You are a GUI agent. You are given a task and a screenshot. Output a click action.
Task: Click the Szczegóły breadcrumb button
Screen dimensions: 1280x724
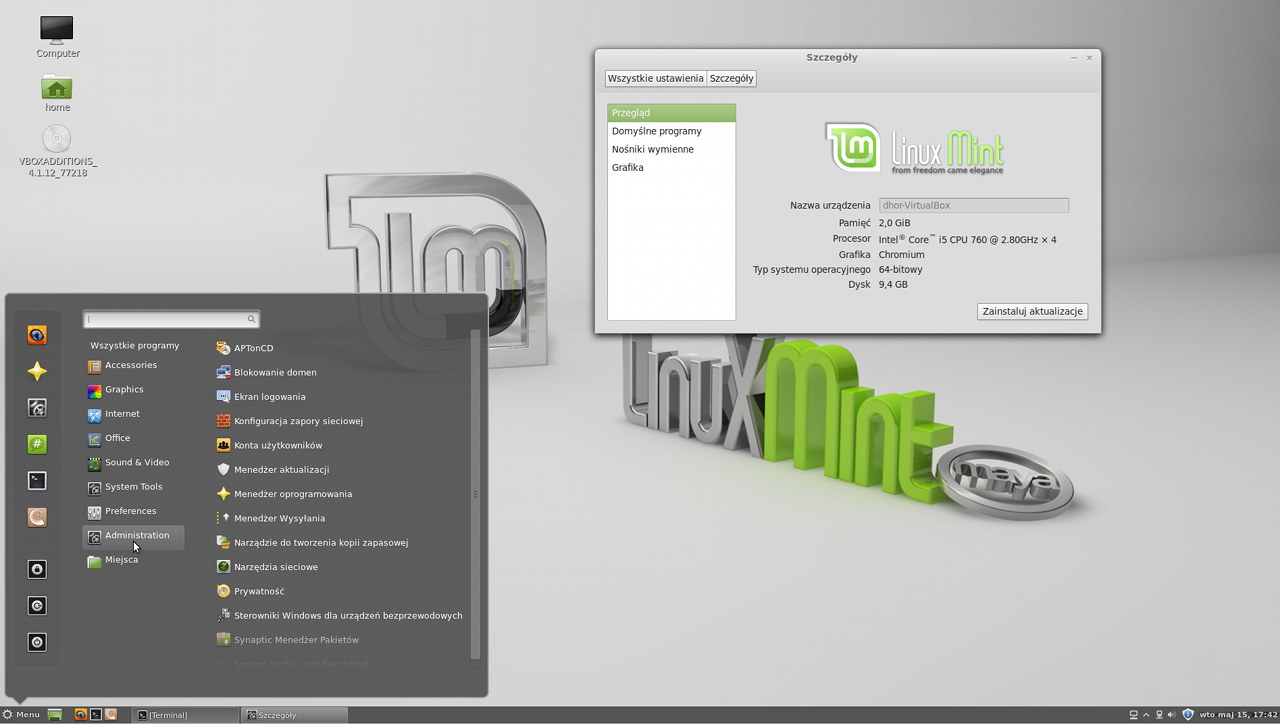[732, 78]
